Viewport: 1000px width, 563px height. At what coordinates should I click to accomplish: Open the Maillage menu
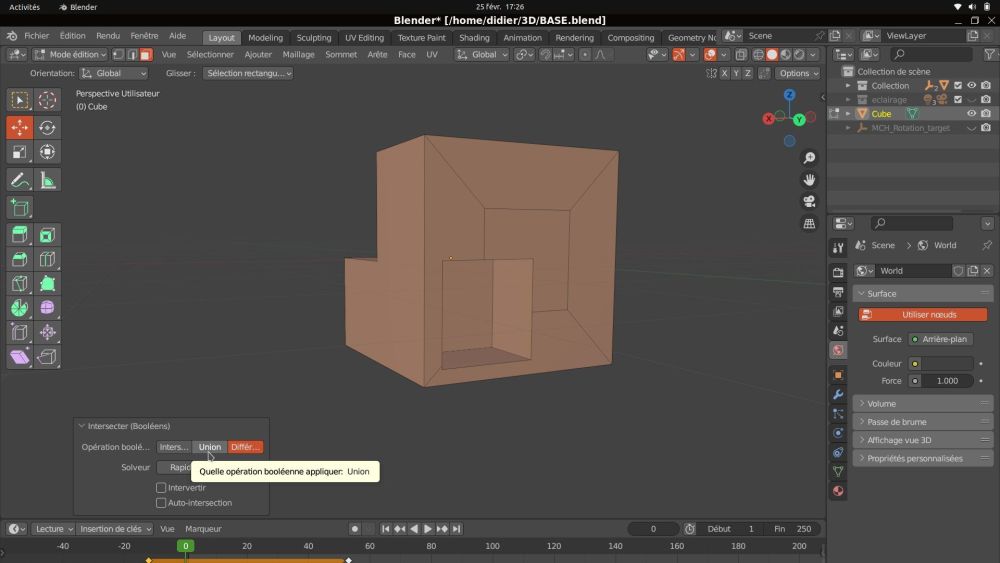click(x=298, y=55)
